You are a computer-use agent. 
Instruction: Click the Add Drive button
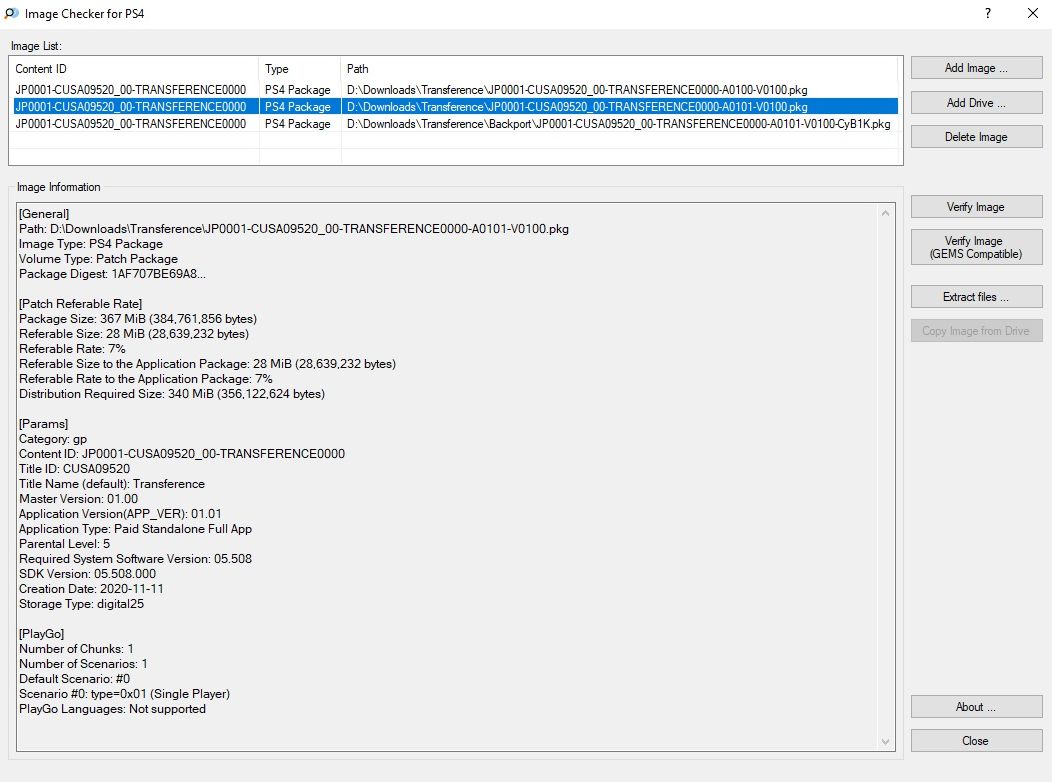(x=976, y=103)
